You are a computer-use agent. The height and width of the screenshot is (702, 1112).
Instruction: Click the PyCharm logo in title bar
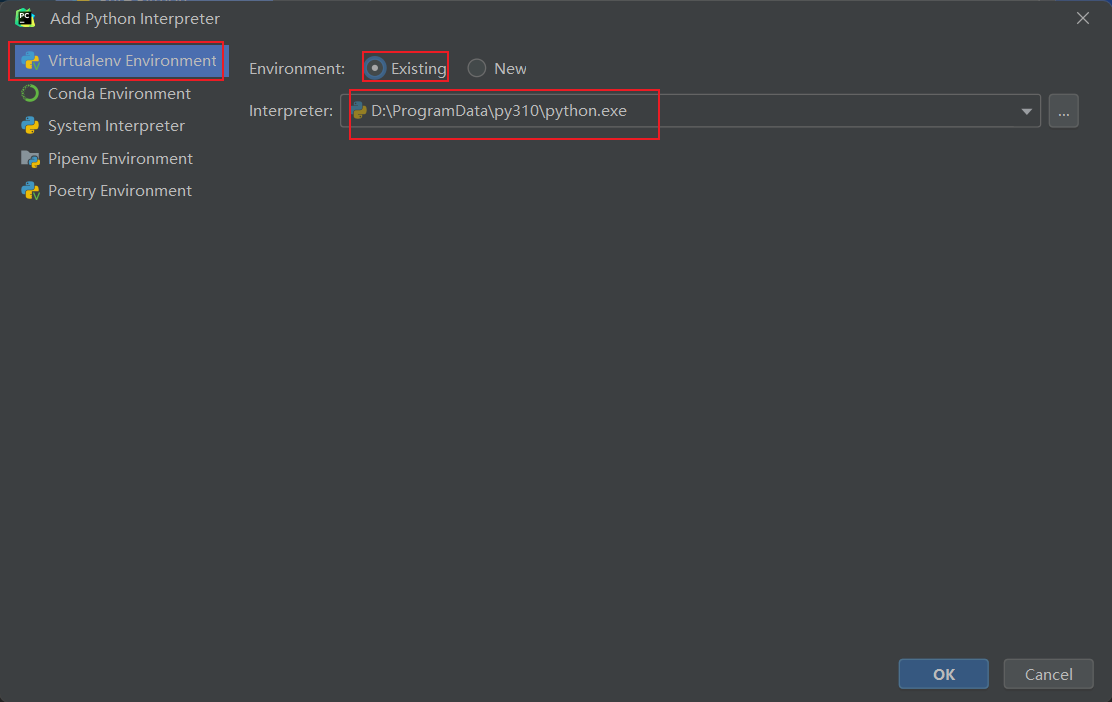pos(25,18)
